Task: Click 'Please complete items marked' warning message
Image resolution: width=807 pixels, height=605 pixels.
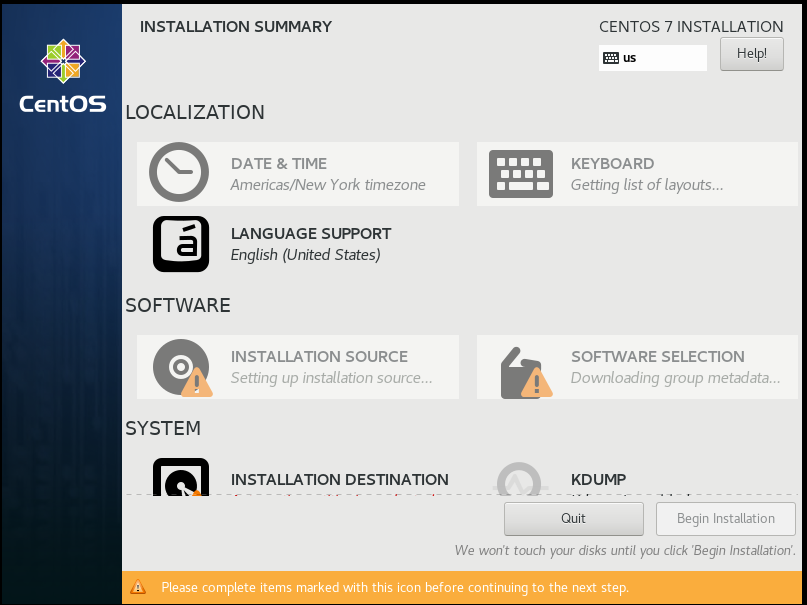Action: [x=395, y=588]
